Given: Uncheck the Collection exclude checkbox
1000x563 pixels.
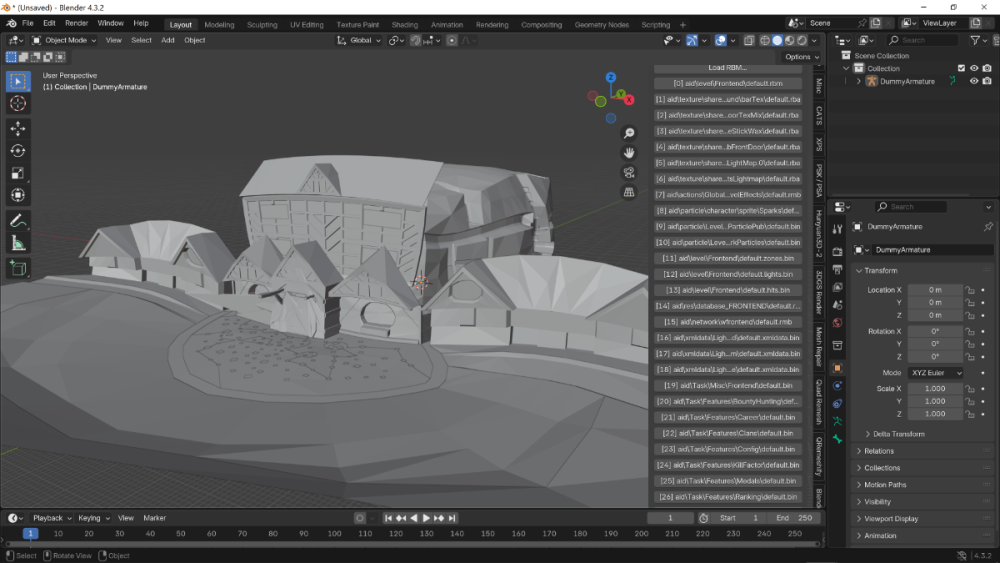Looking at the screenshot, I should [x=961, y=68].
